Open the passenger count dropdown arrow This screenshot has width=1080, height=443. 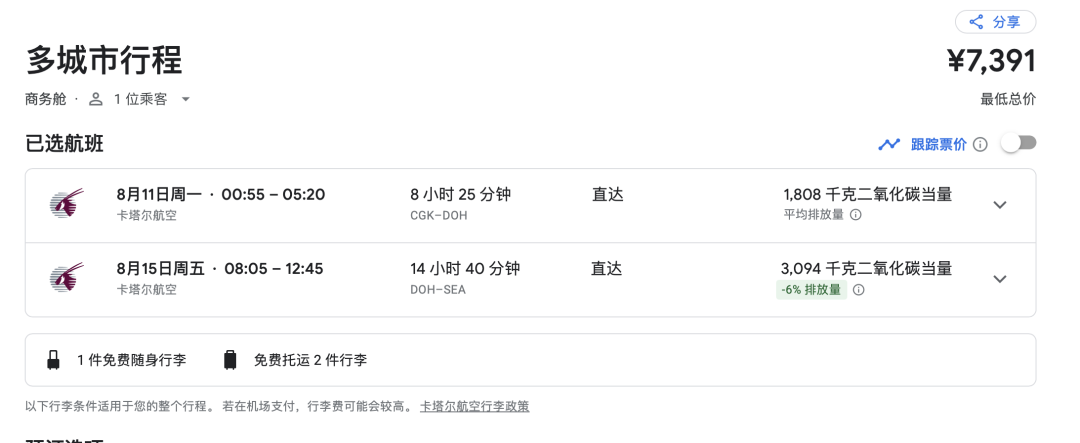[185, 99]
